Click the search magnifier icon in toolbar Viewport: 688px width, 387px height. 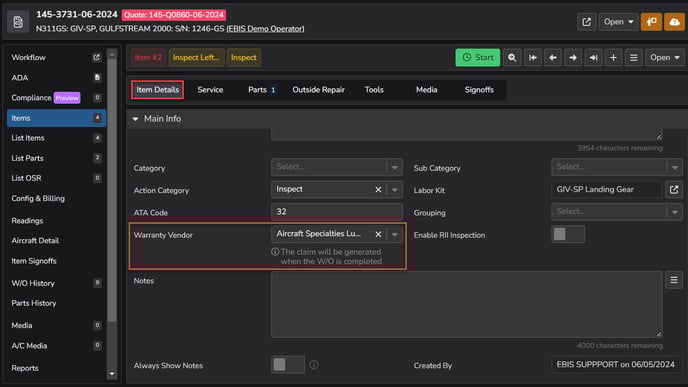coord(512,57)
